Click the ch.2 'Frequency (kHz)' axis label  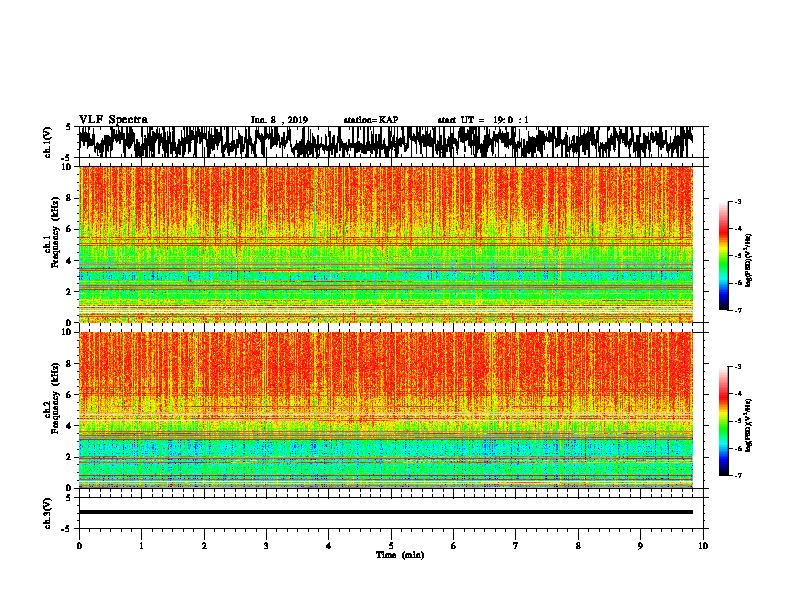click(x=55, y=398)
